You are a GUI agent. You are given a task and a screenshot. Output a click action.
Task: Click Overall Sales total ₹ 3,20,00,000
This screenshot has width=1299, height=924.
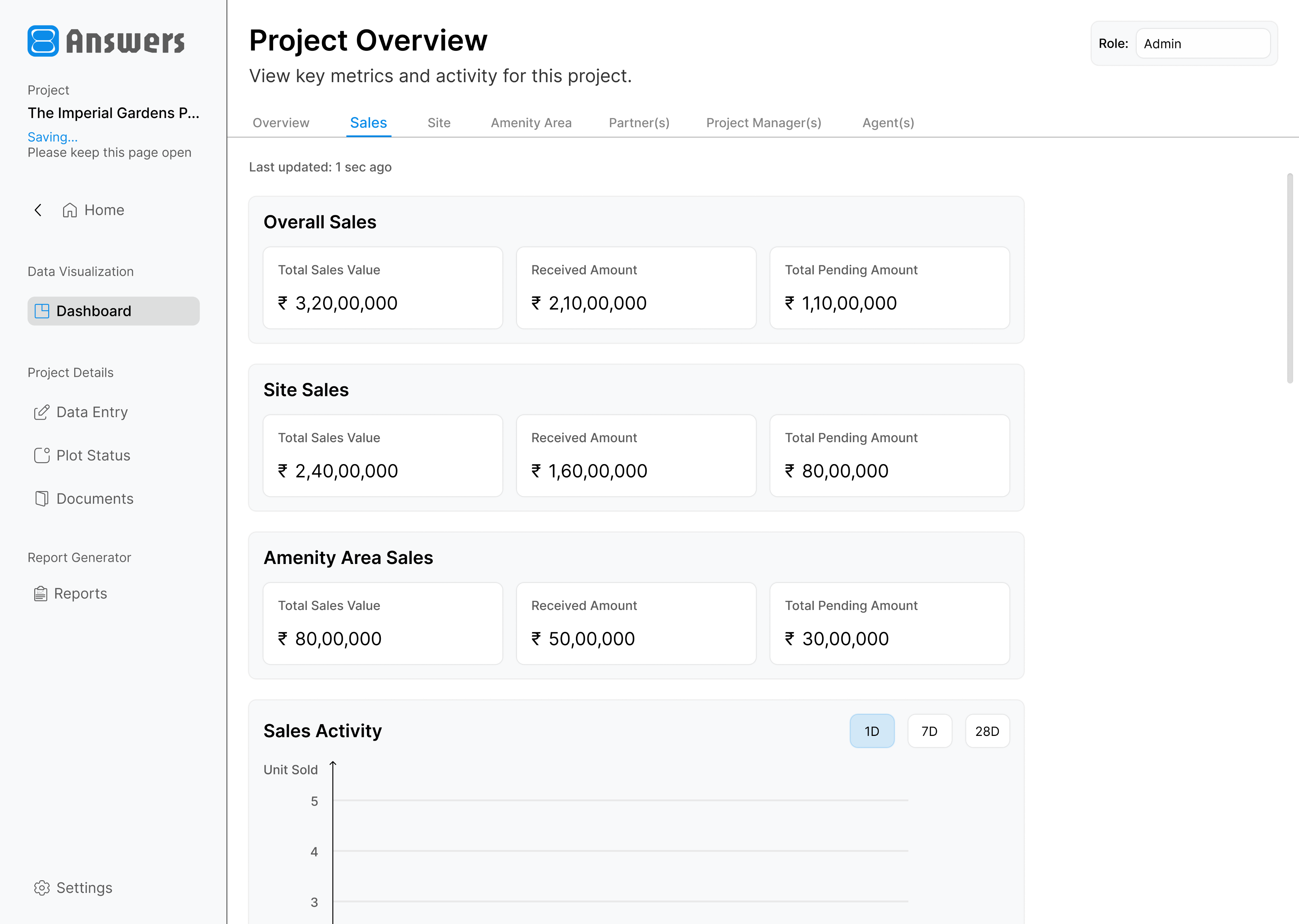(x=338, y=303)
